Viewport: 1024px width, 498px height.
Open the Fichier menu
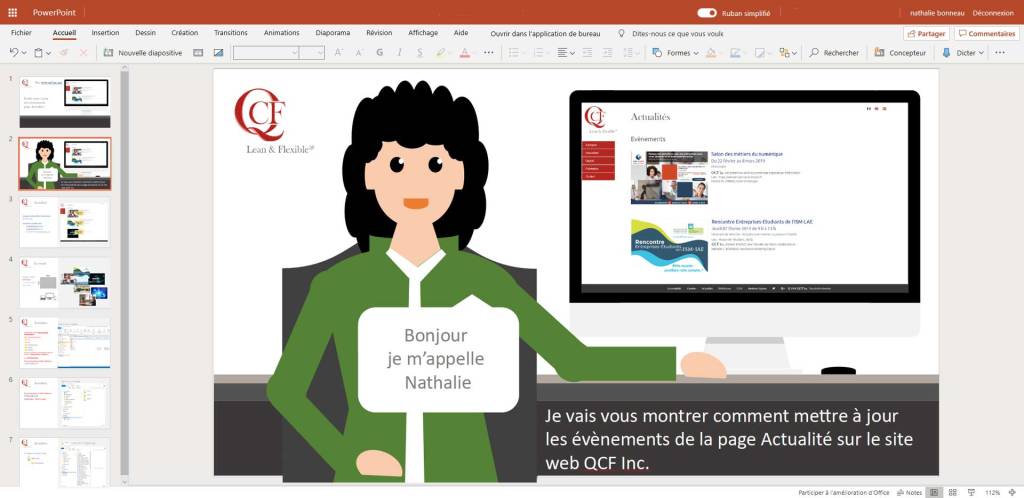click(x=22, y=33)
